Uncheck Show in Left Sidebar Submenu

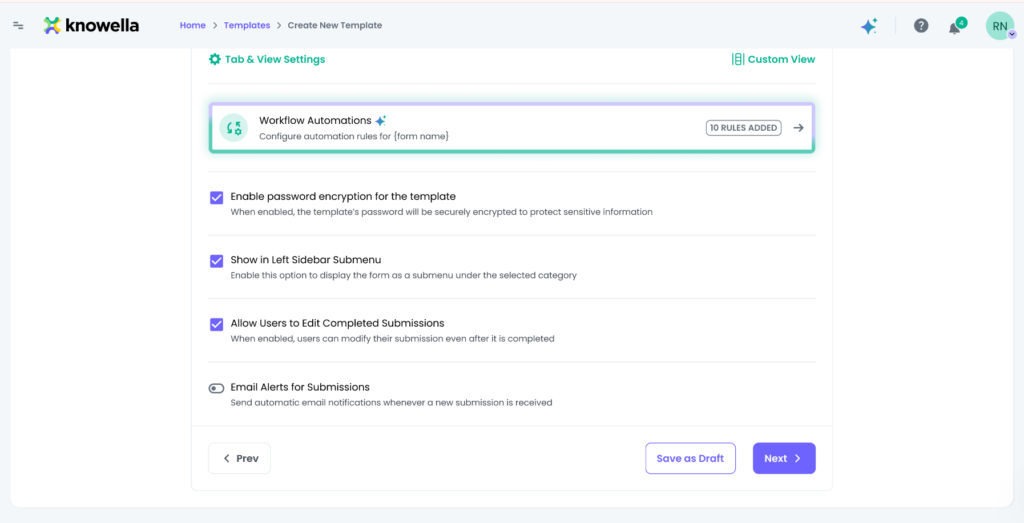(216, 261)
